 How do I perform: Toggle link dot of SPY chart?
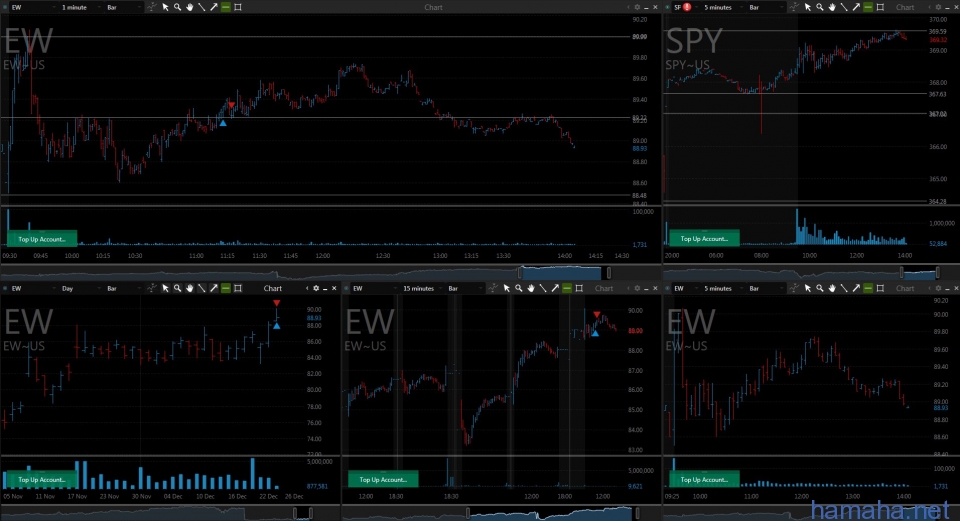tap(667, 7)
